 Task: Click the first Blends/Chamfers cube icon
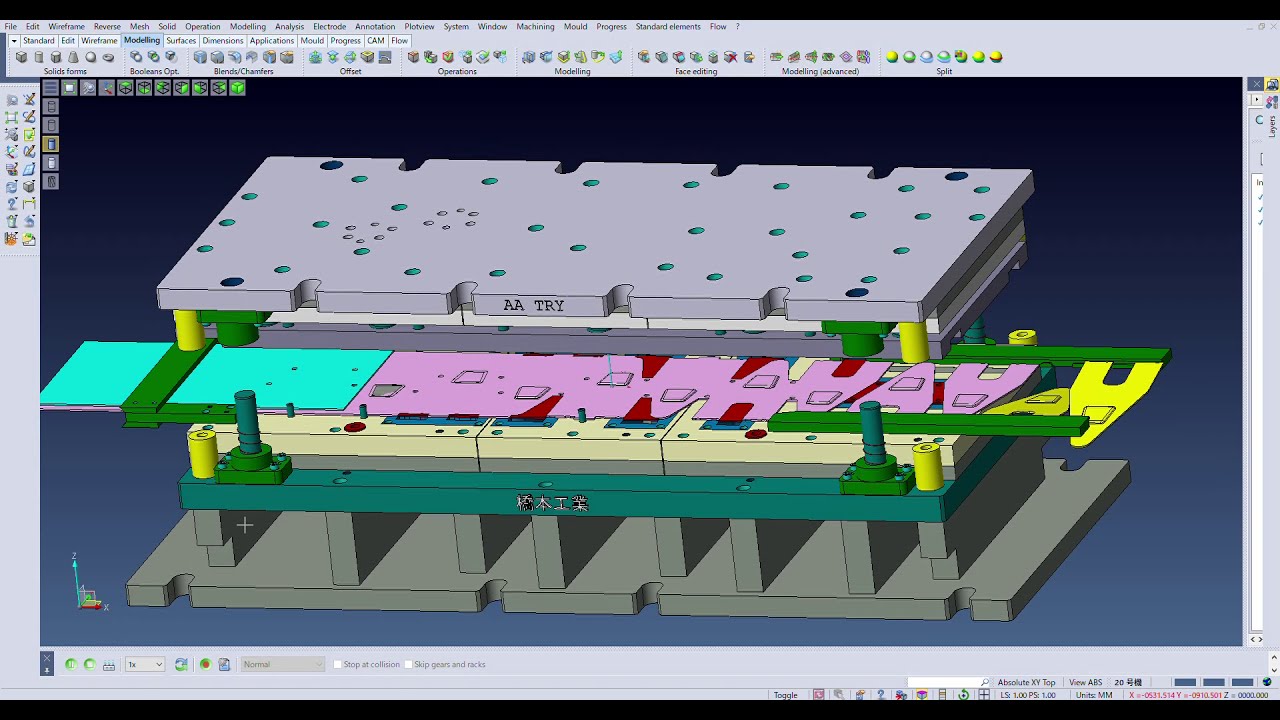coord(200,57)
